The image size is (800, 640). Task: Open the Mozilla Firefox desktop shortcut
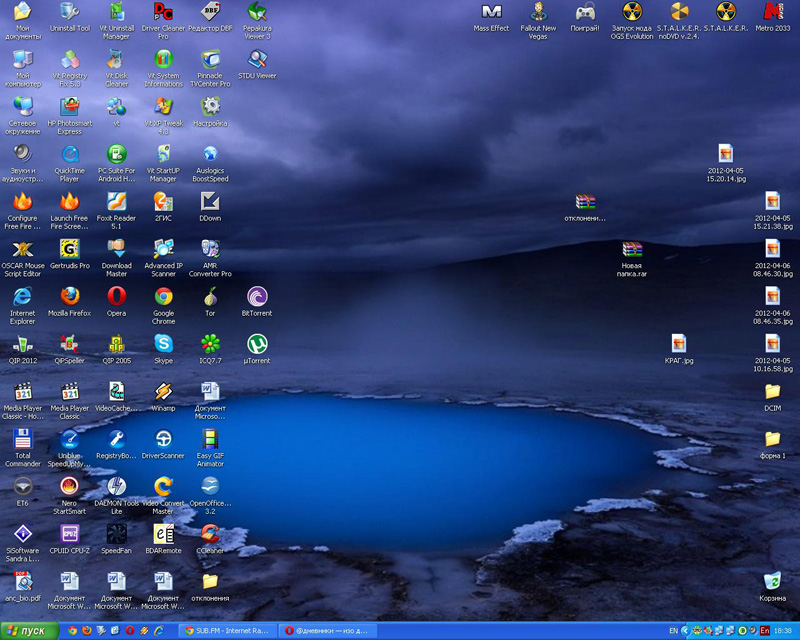click(70, 302)
